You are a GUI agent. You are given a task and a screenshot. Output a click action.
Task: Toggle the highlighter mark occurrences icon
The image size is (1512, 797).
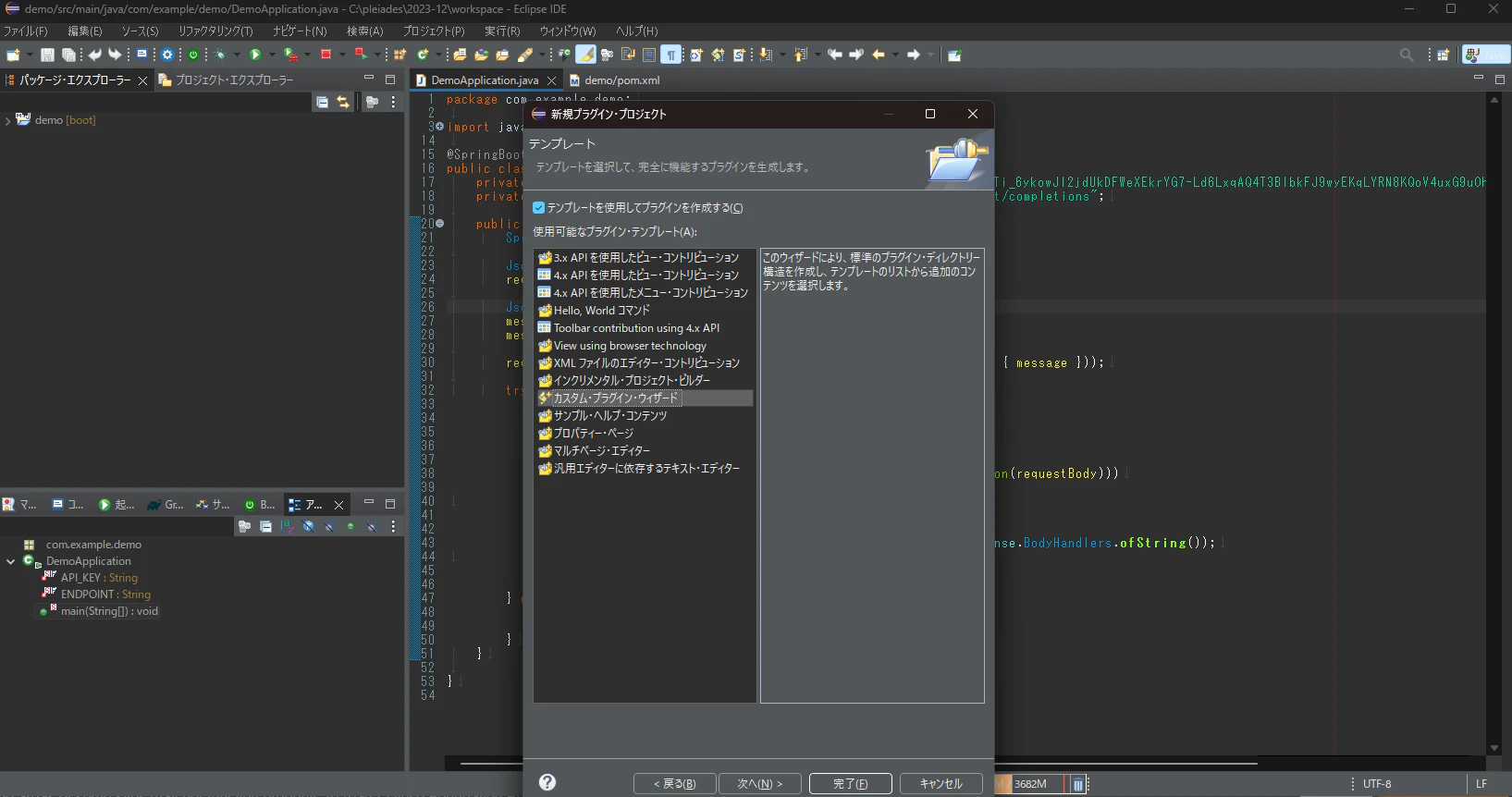[x=585, y=55]
